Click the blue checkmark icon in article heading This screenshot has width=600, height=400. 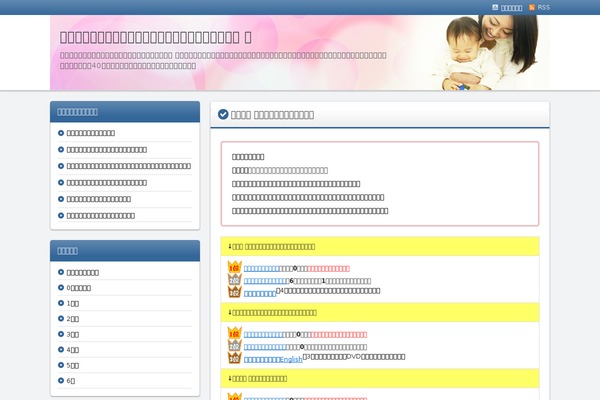[223, 114]
